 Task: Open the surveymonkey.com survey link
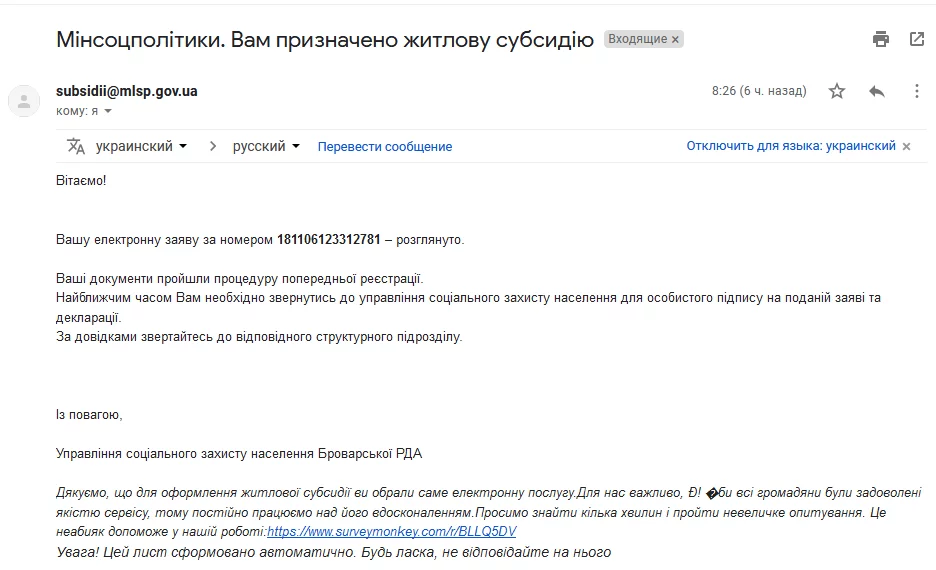pyautogui.click(x=392, y=532)
